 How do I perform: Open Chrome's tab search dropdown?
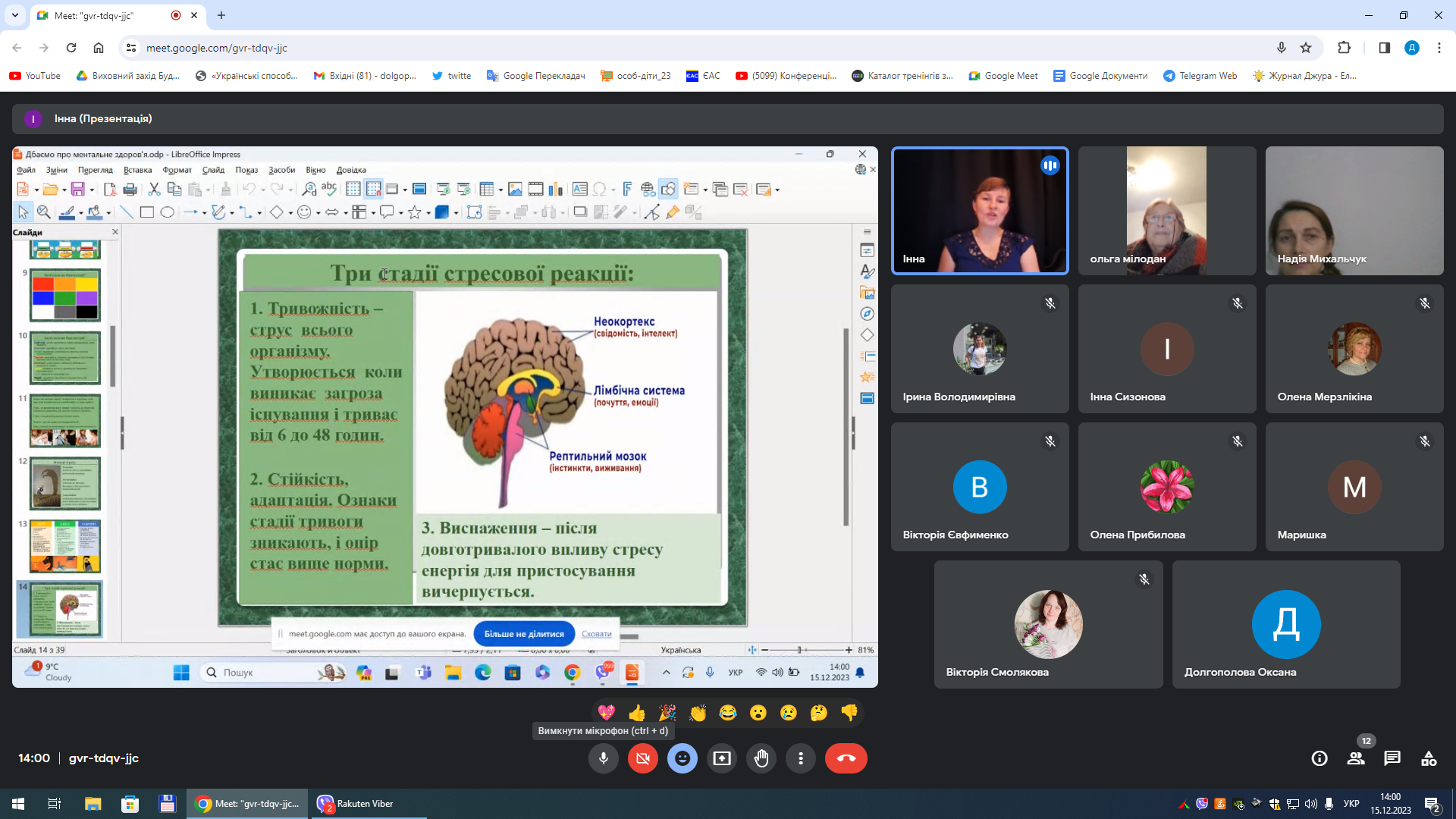(15, 15)
